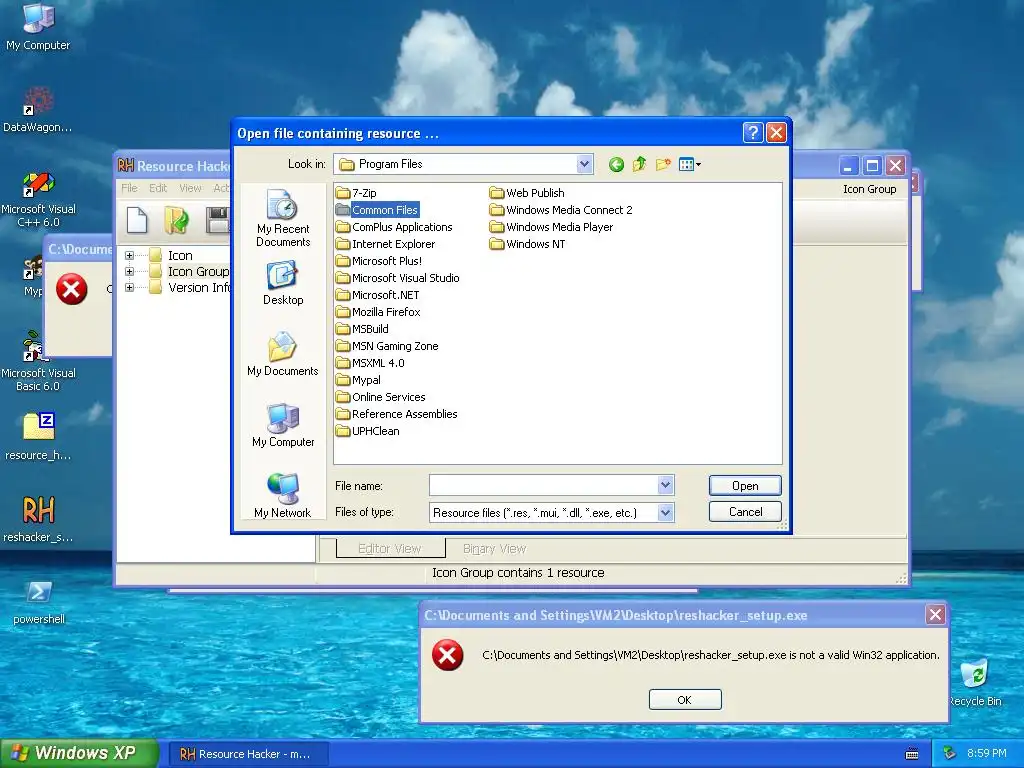The height and width of the screenshot is (768, 1024).
Task: Open Resource Hacker File menu
Action: click(x=129, y=188)
